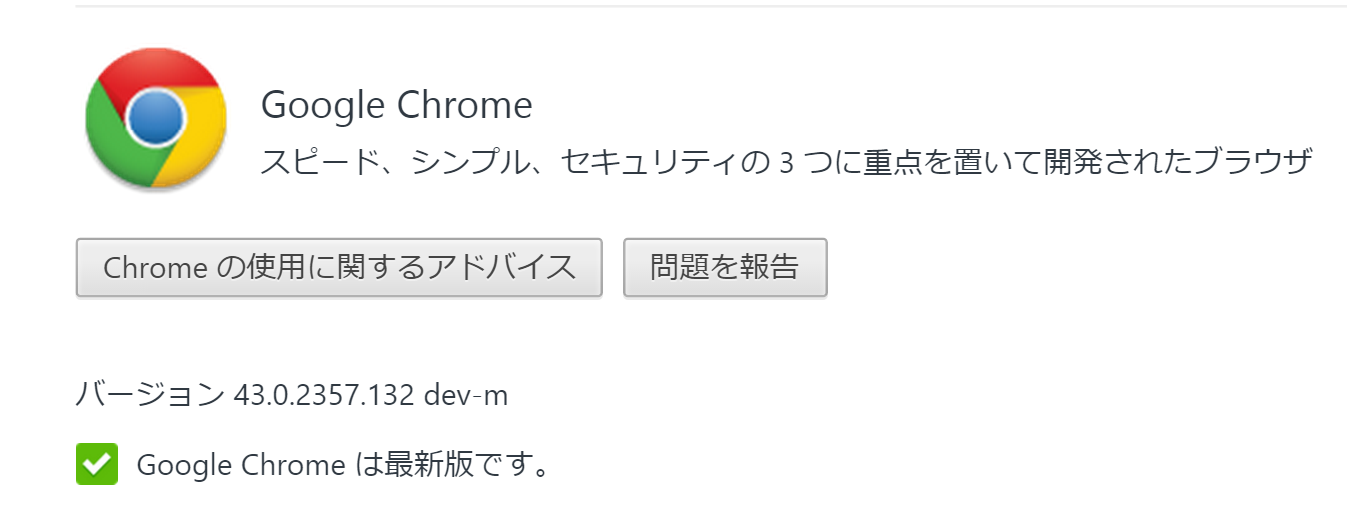Image resolution: width=1347 pixels, height=527 pixels.
Task: Click the digit 3 in the tagline
Action: (786, 163)
